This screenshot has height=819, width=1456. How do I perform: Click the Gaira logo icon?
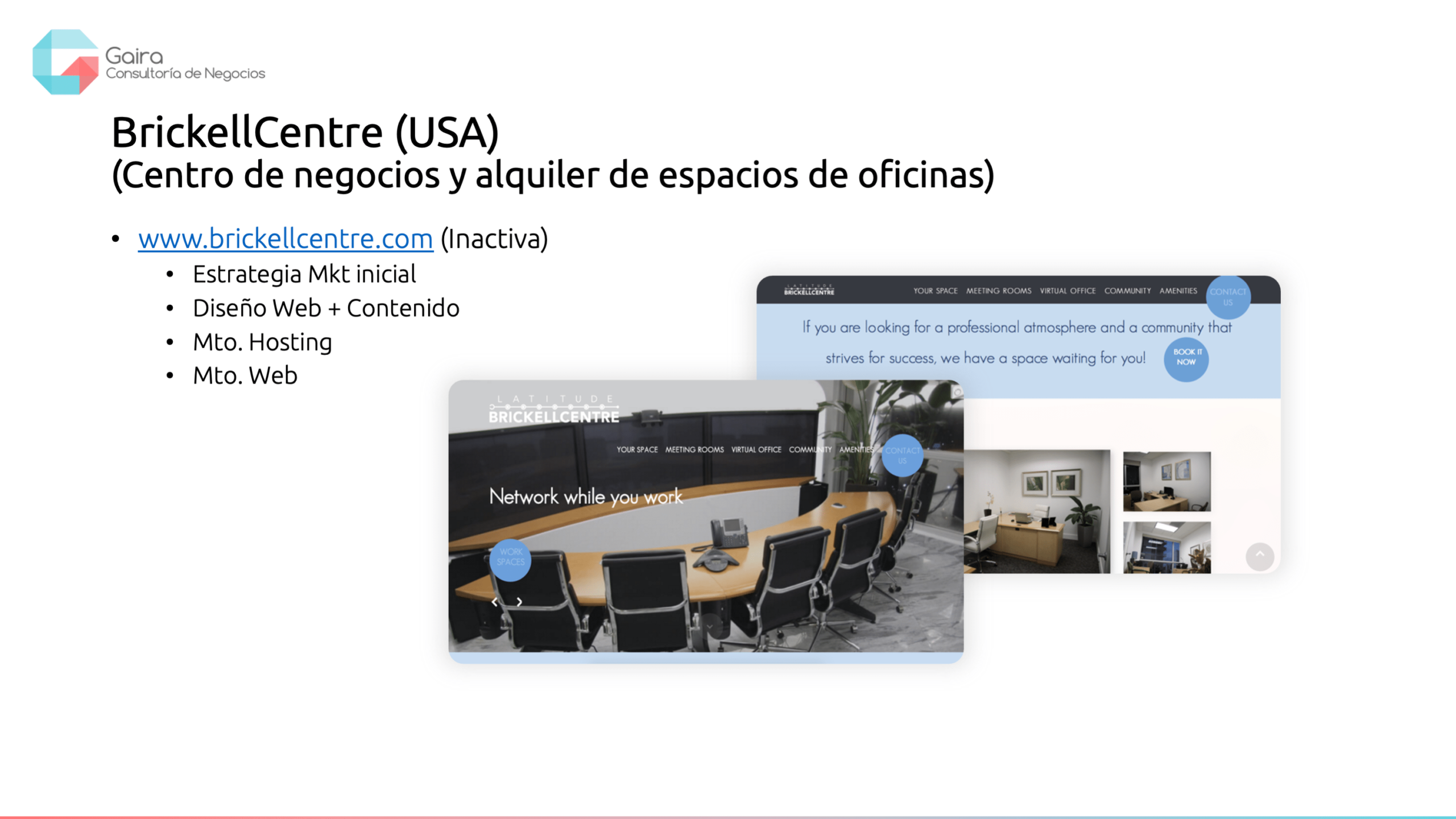[65, 62]
